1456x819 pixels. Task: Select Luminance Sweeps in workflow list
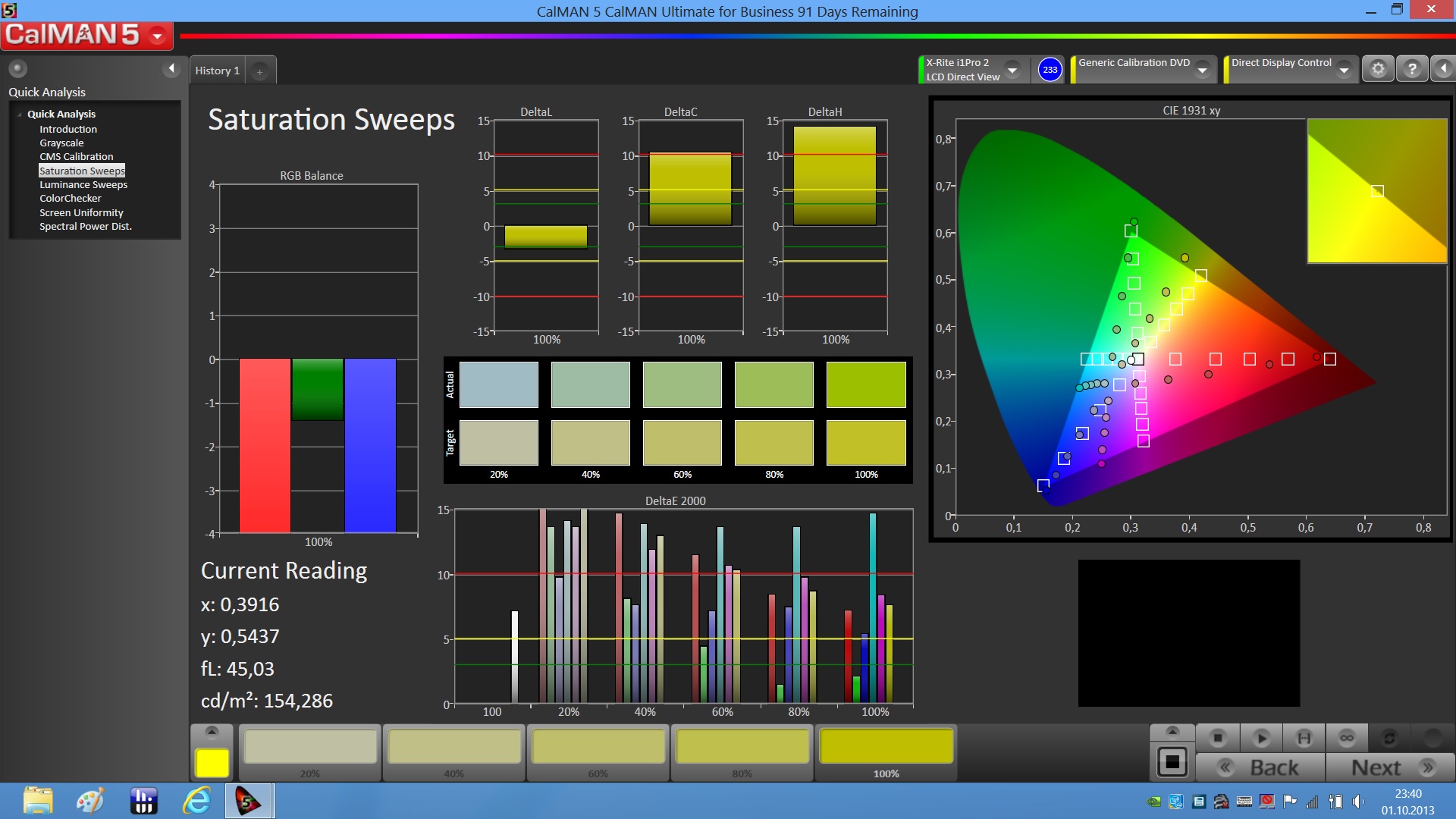point(83,184)
